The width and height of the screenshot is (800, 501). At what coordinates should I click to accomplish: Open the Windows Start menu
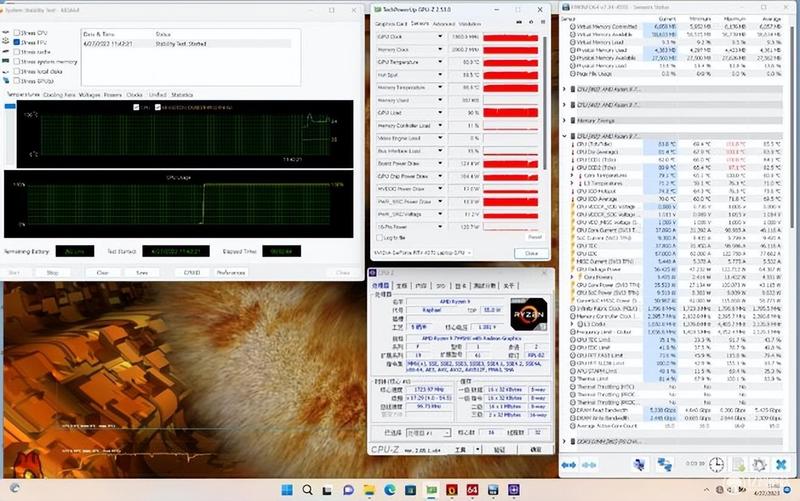[x=287, y=490]
